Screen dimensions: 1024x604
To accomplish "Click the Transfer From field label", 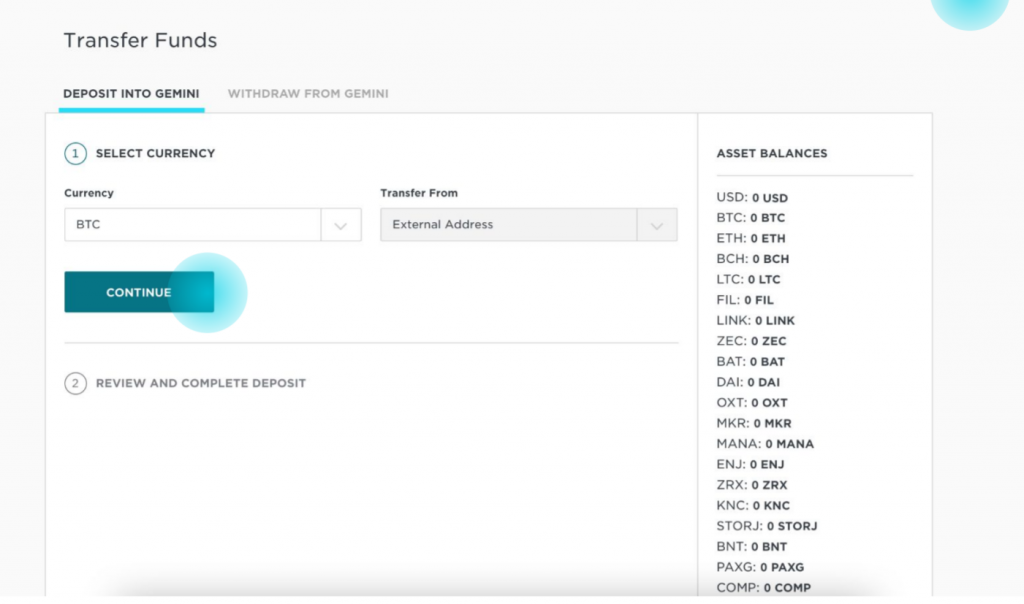I will pyautogui.click(x=419, y=193).
